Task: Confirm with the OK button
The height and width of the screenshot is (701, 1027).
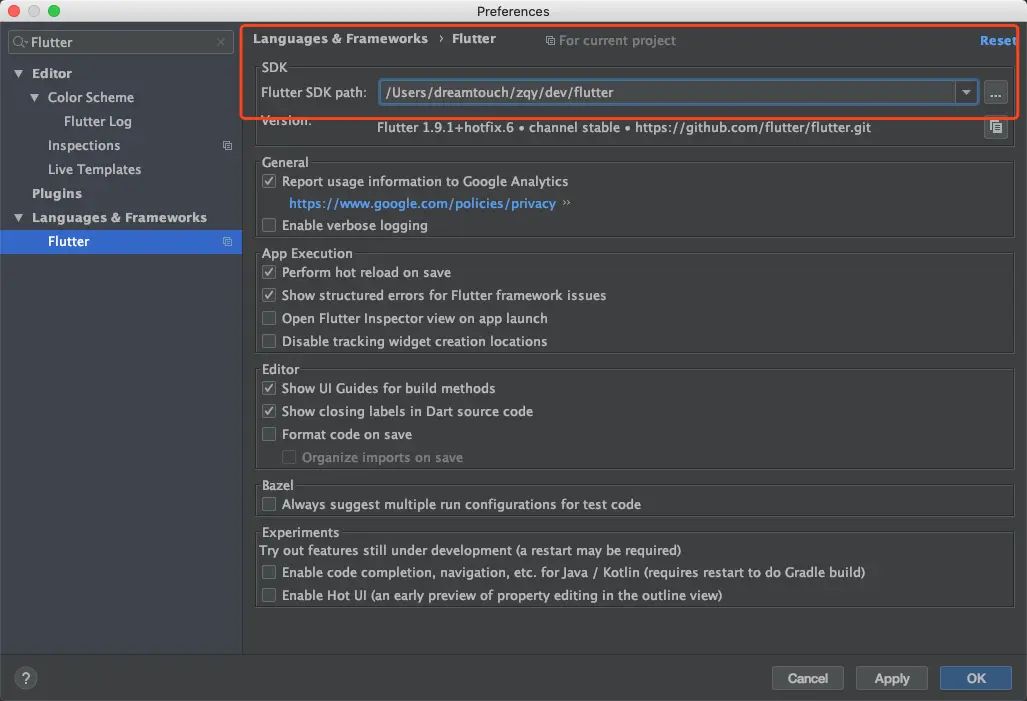Action: (975, 678)
